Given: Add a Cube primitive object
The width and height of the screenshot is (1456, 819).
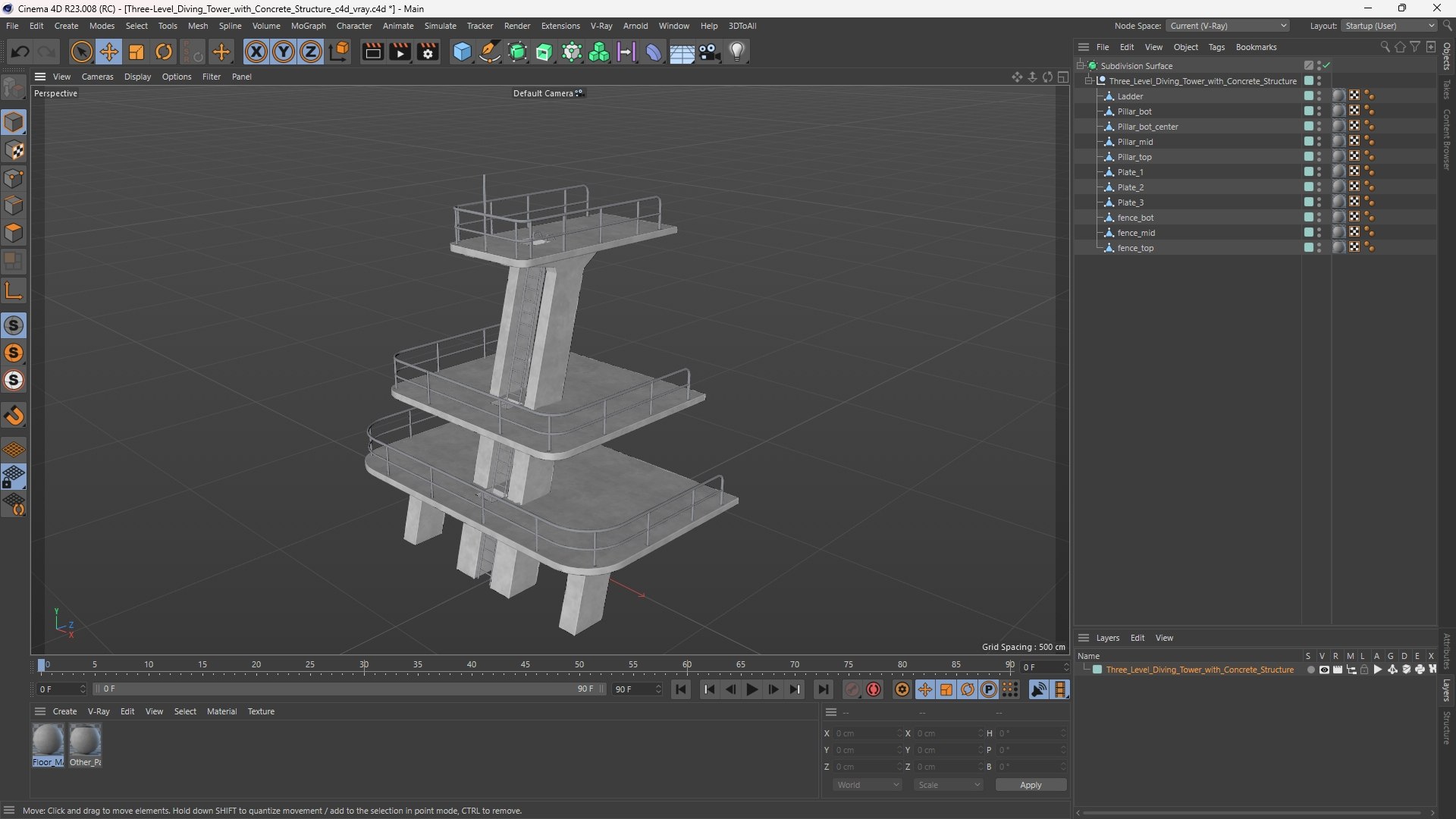Looking at the screenshot, I should click(x=462, y=52).
